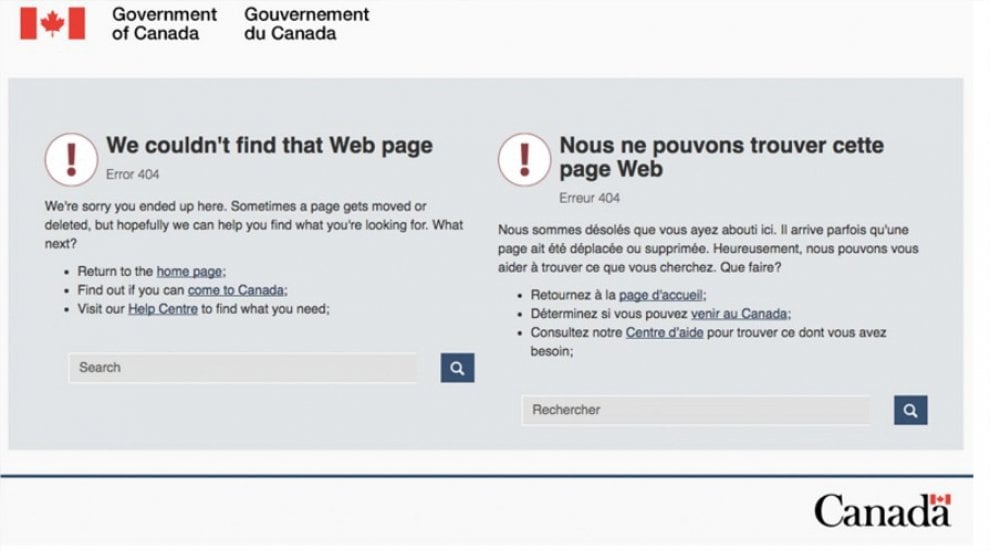Click the Error 404 label
The width and height of the screenshot is (990, 551).
[133, 174]
